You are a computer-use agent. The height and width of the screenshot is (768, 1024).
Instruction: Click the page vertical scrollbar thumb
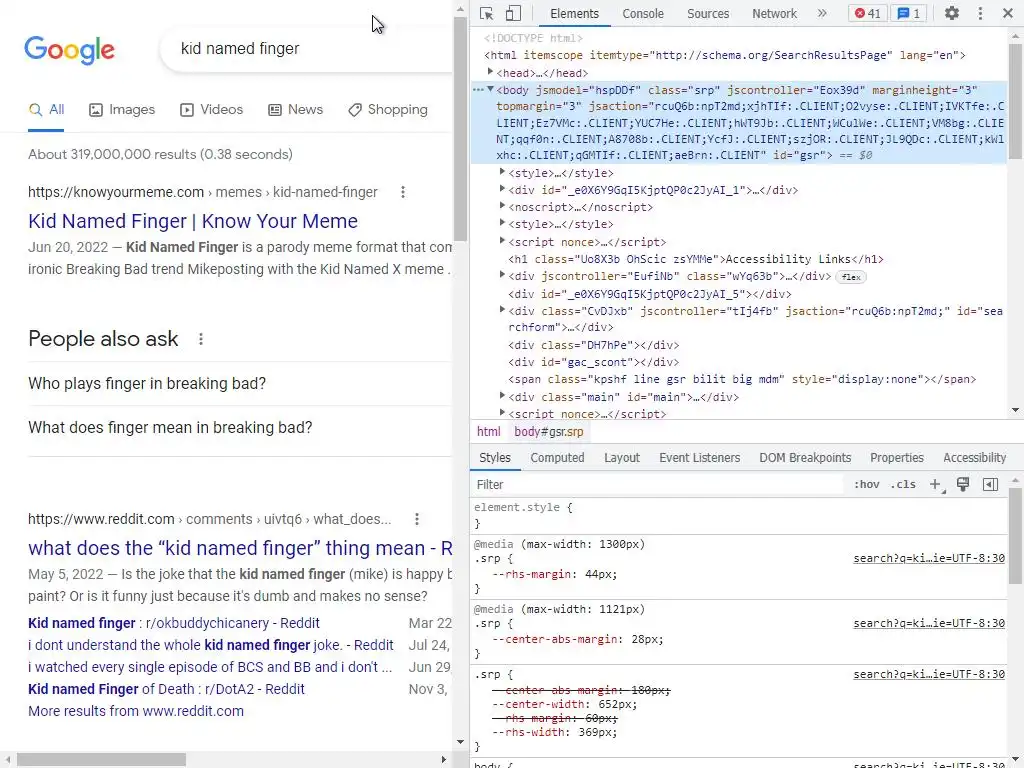point(460,129)
